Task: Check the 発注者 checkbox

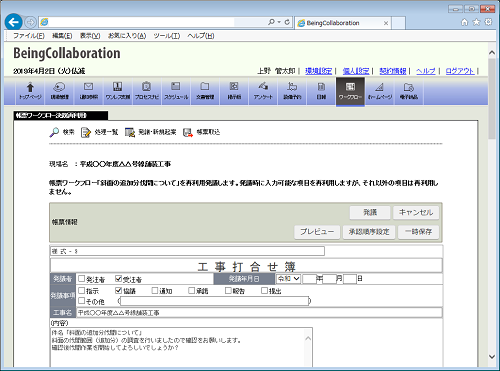Action: [x=82, y=278]
